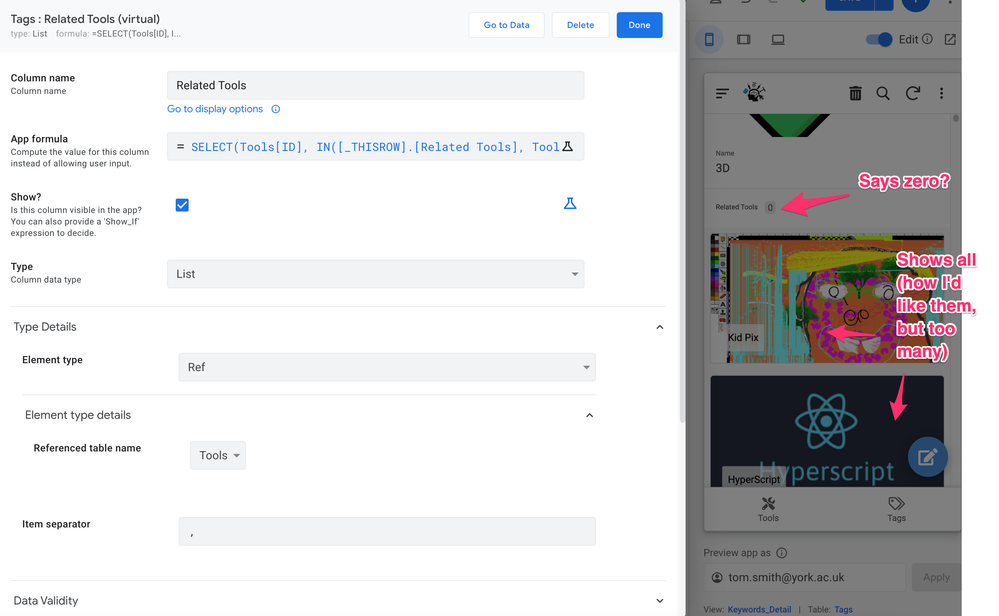Open the app's hamburger menu in preview
This screenshot has width=999, height=616.
(x=722, y=94)
